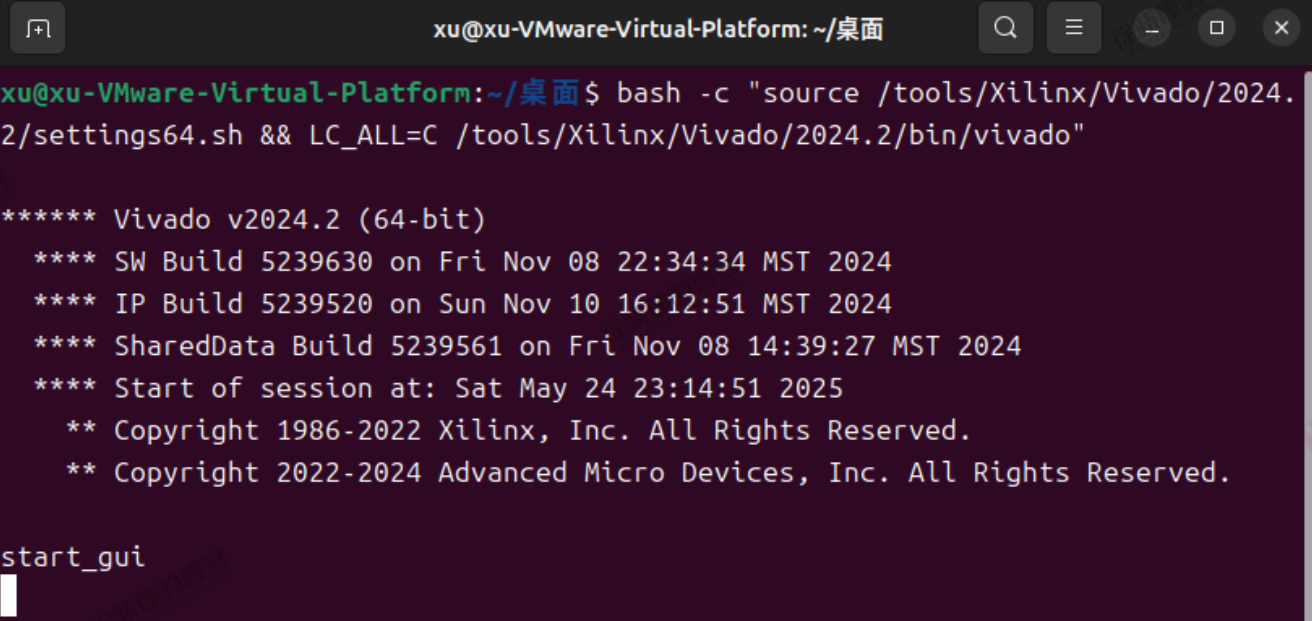Open the hamburger menu in the title bar
Image resolution: width=1312 pixels, height=621 pixels.
(x=1074, y=29)
